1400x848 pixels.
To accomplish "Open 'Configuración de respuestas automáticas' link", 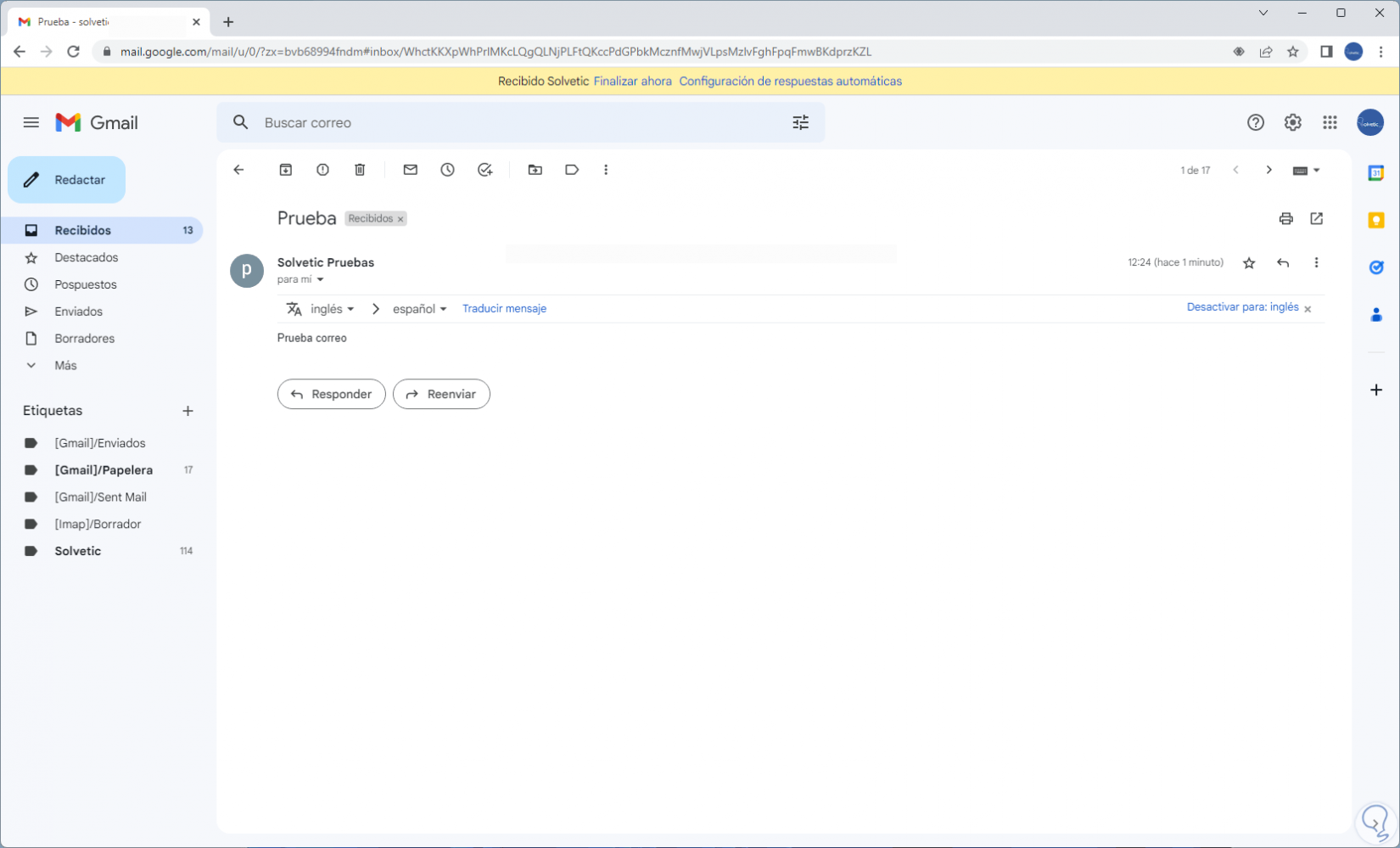I will tap(790, 81).
